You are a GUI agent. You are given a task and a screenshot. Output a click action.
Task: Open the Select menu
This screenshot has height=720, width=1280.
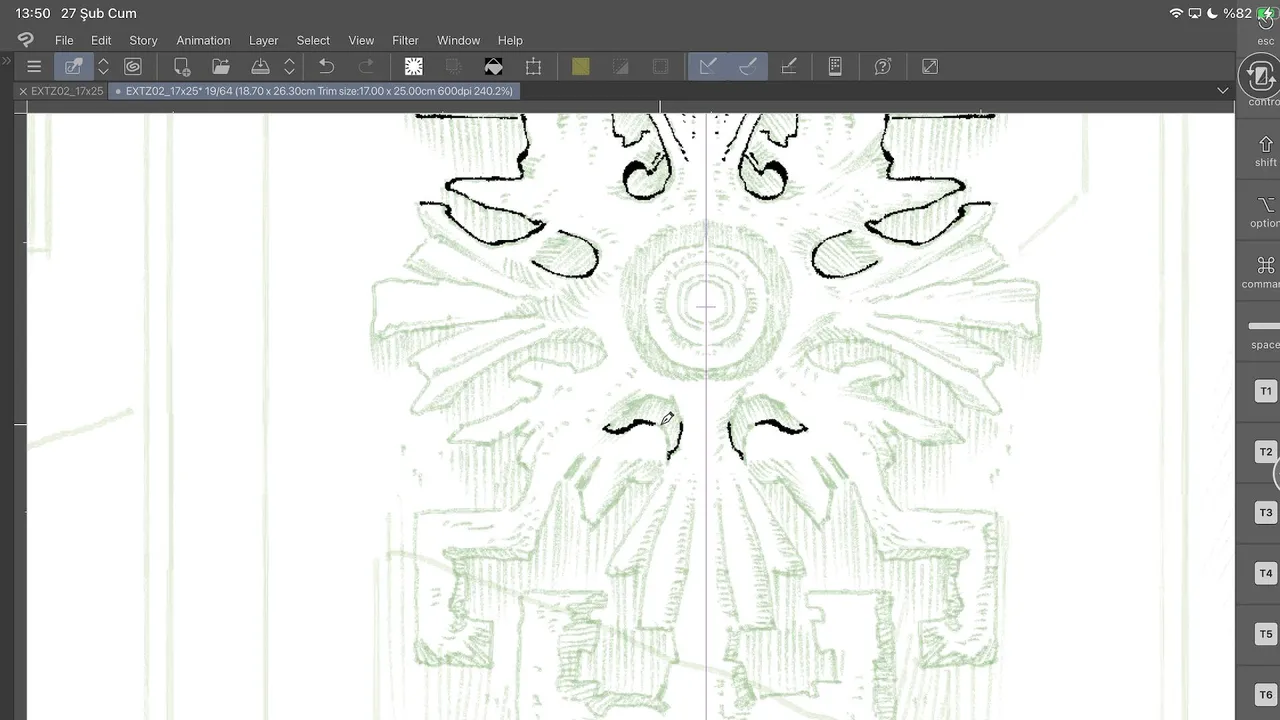coord(313,40)
